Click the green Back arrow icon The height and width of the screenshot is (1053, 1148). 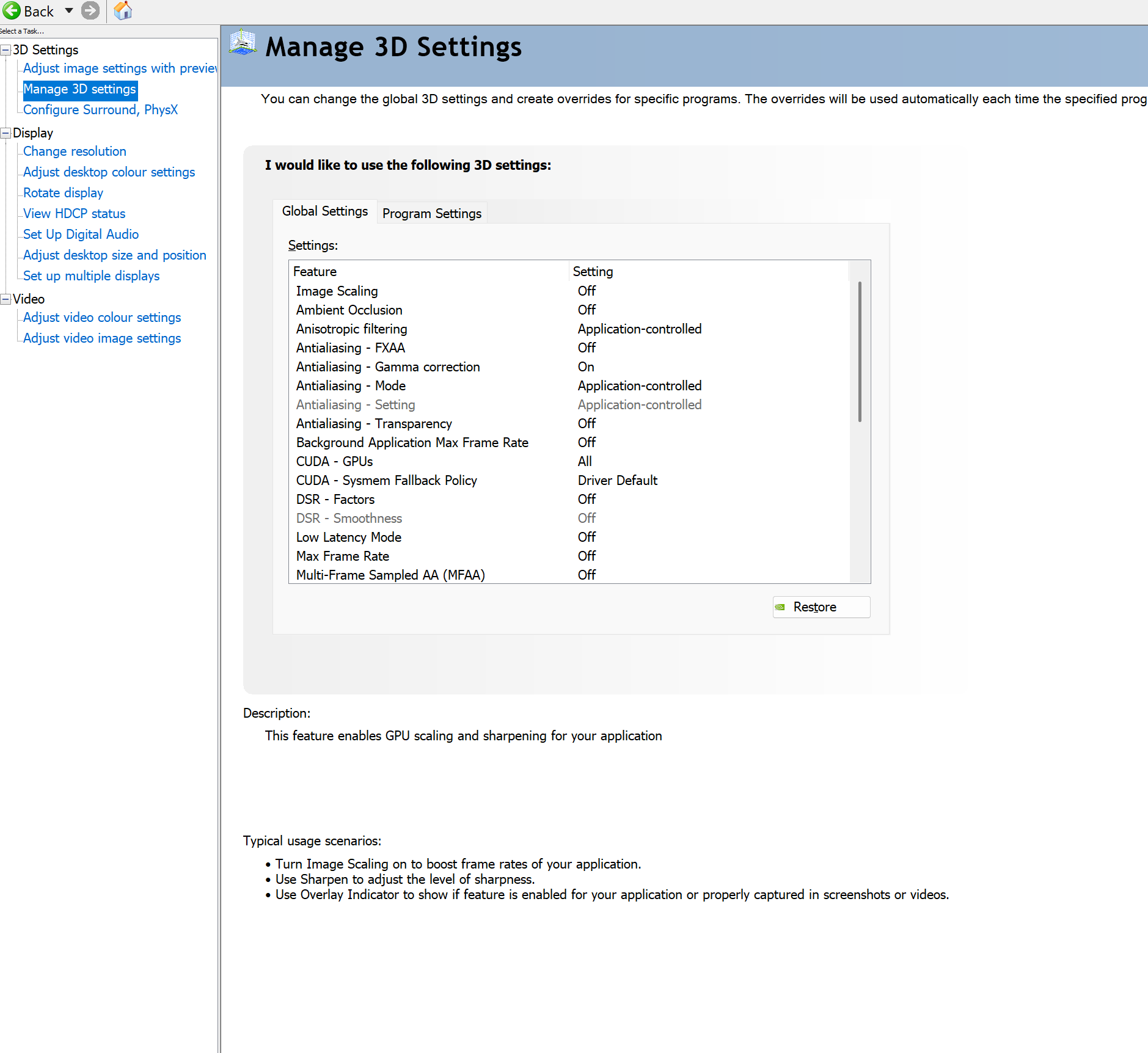(12, 11)
